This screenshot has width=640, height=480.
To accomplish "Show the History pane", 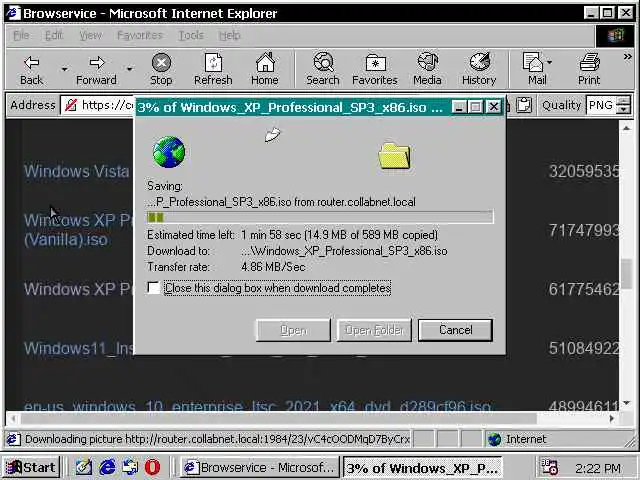I will (x=479, y=69).
